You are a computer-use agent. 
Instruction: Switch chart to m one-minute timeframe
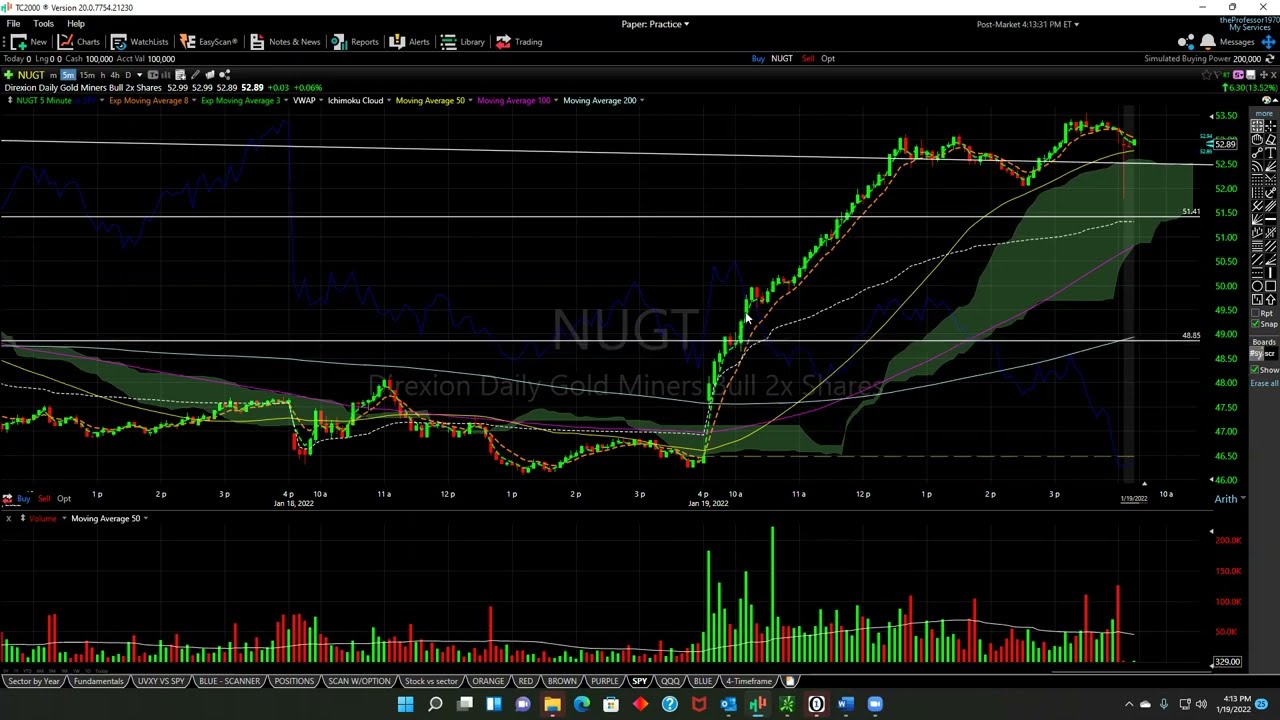tap(53, 75)
